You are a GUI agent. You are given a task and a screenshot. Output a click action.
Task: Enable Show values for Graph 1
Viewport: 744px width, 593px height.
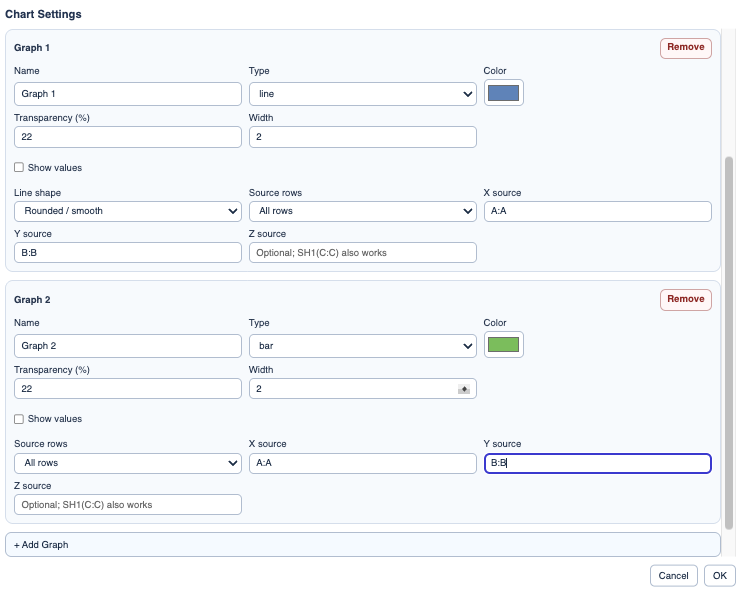click(x=19, y=167)
